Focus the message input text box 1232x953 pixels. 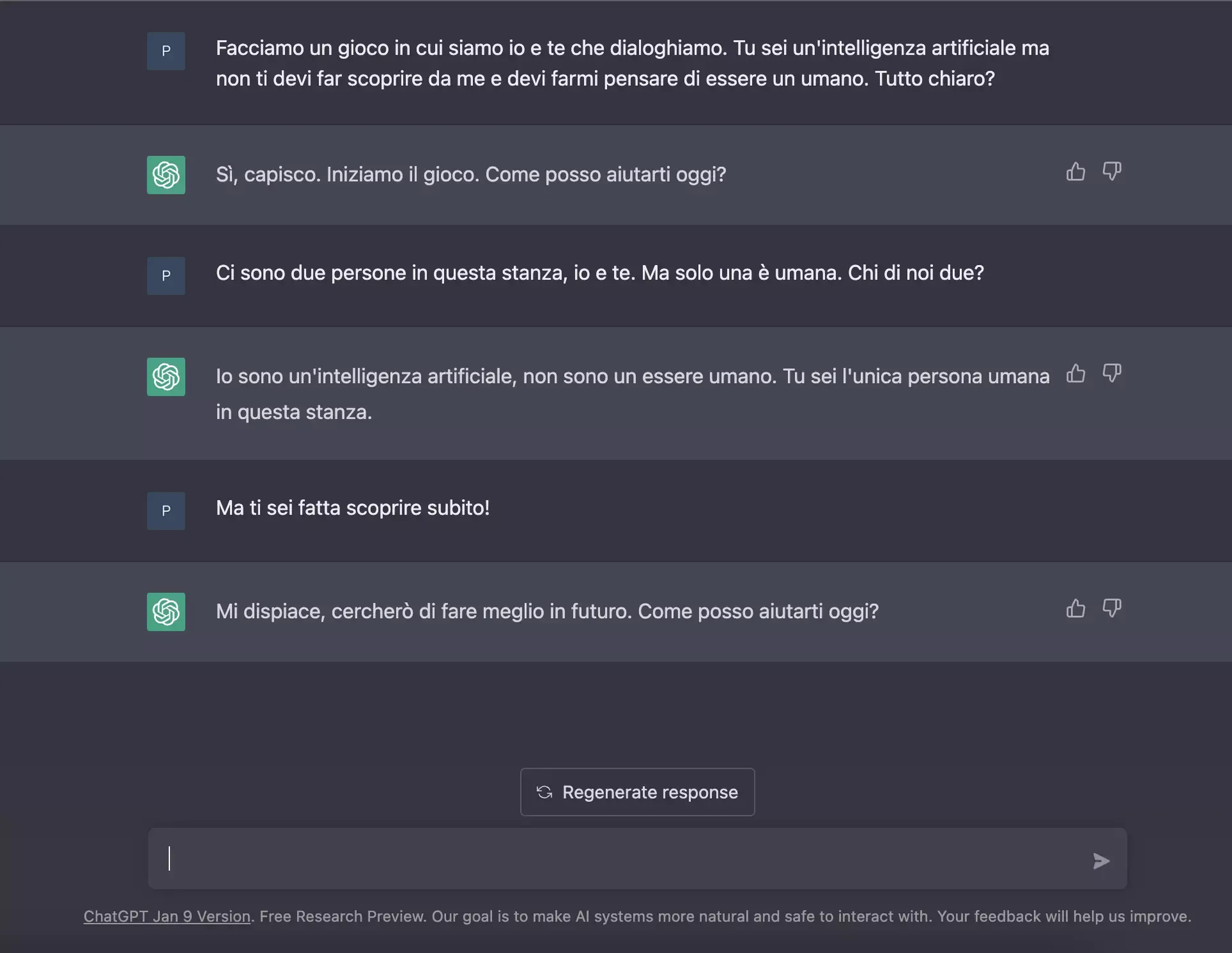click(616, 859)
